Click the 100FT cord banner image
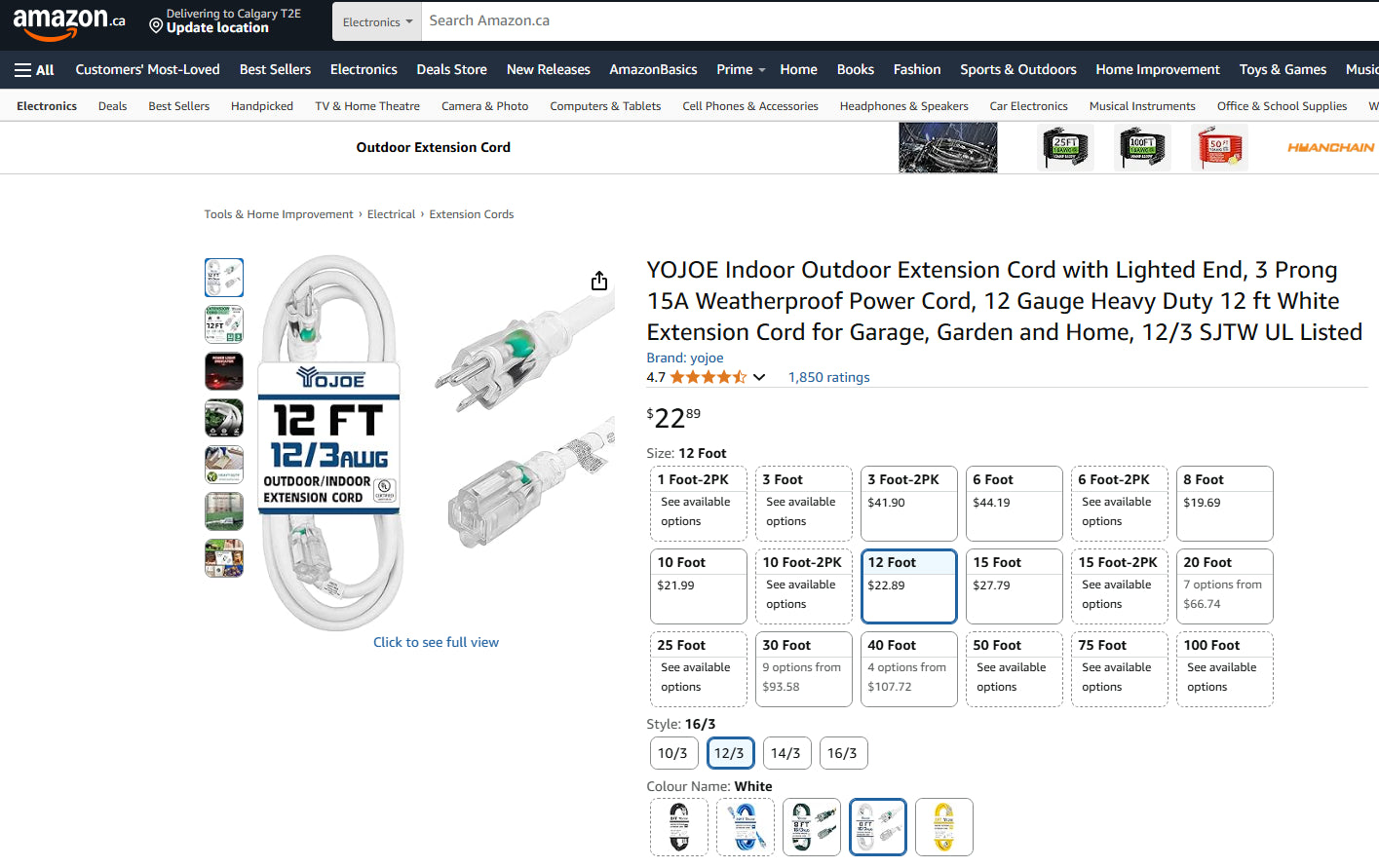Image resolution: width=1379 pixels, height=868 pixels. tap(1142, 148)
